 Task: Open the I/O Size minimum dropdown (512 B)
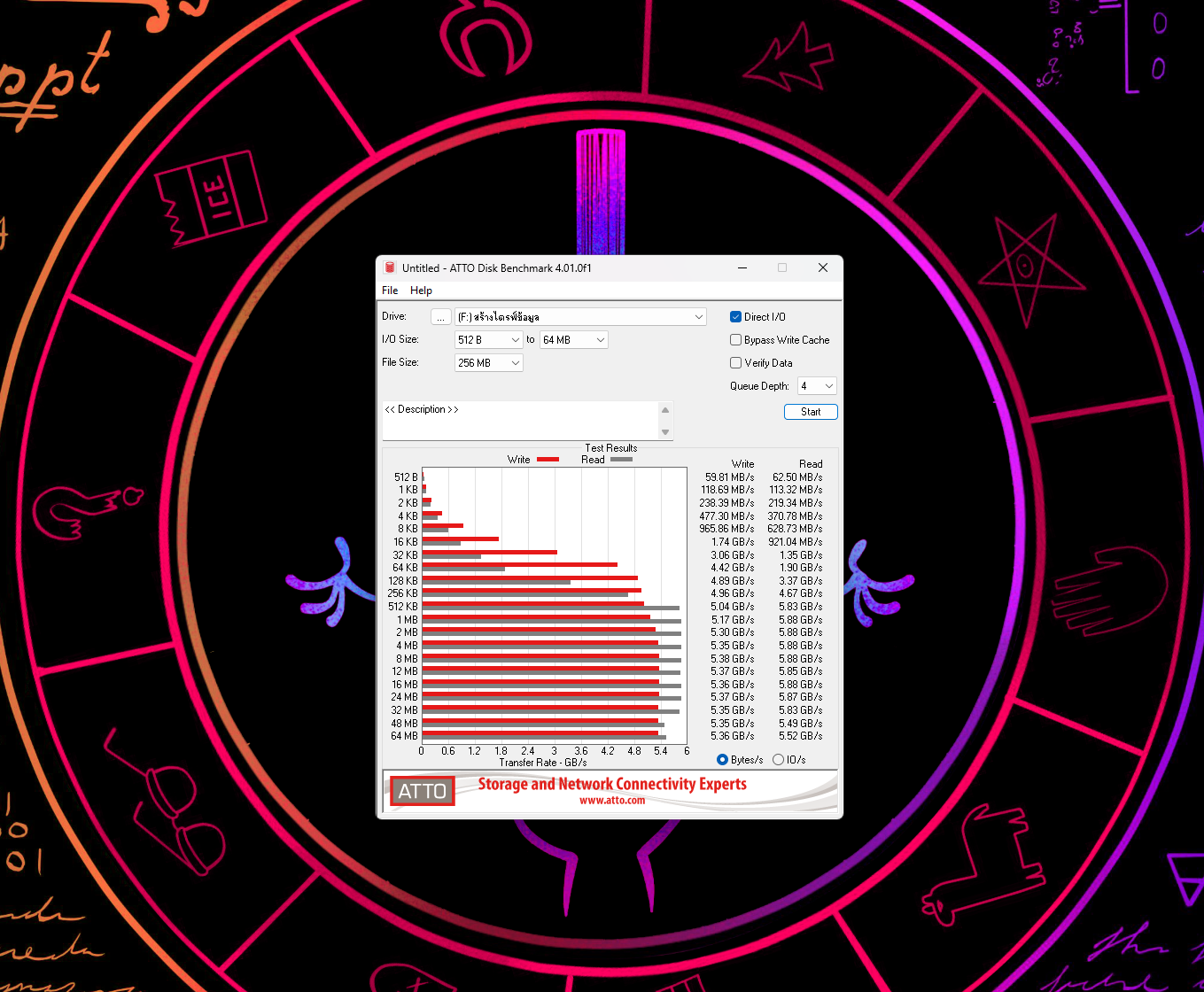[488, 340]
